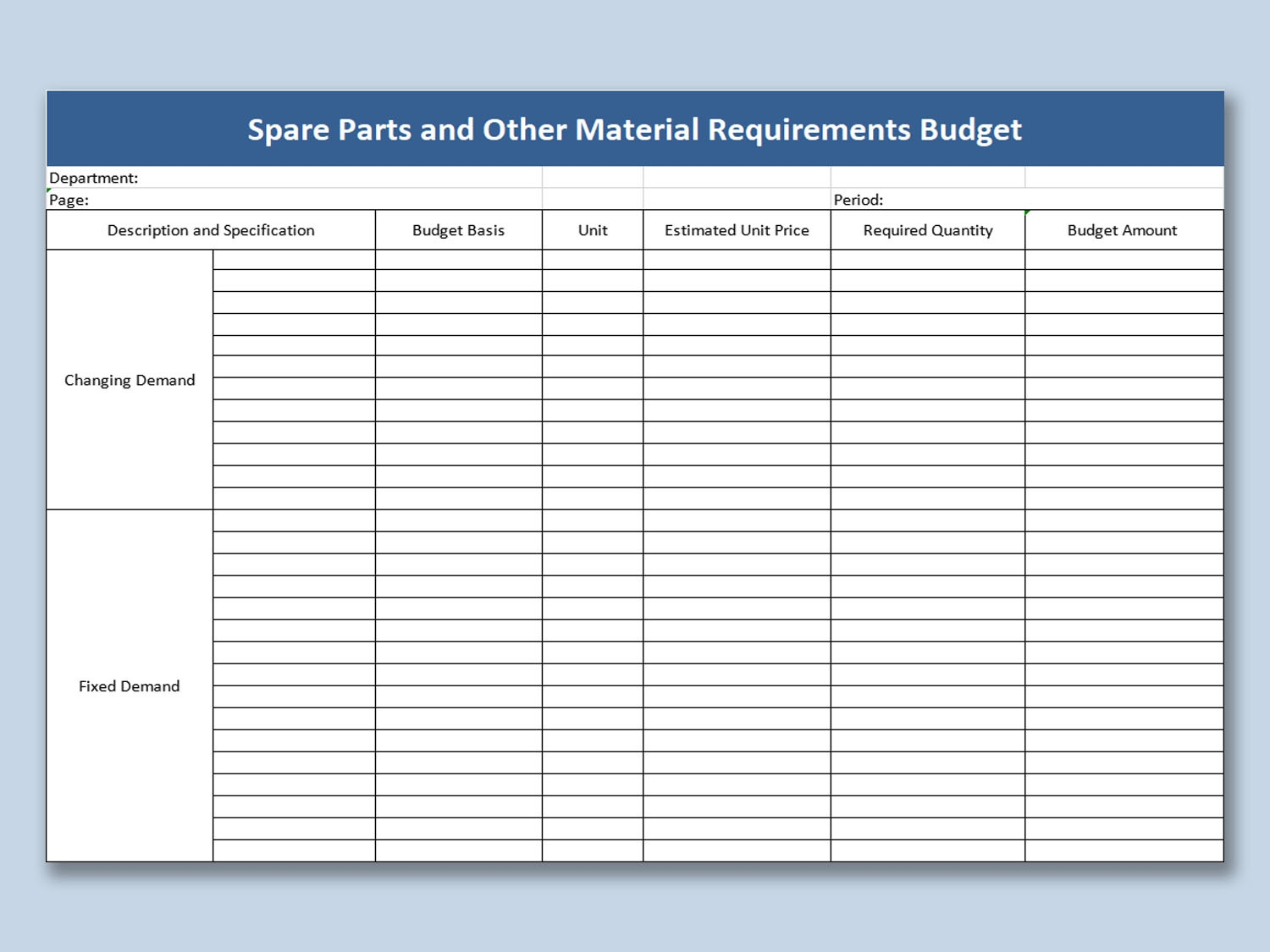Select the last row of the Fixed Demand section
This screenshot has height=952, width=1270.
point(593,850)
